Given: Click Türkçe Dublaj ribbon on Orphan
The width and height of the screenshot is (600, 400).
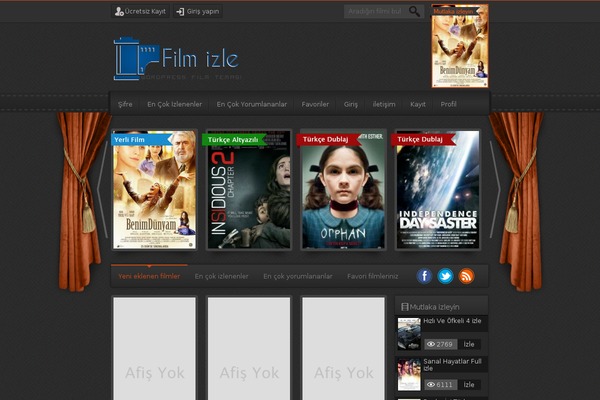Looking at the screenshot, I should (328, 139).
